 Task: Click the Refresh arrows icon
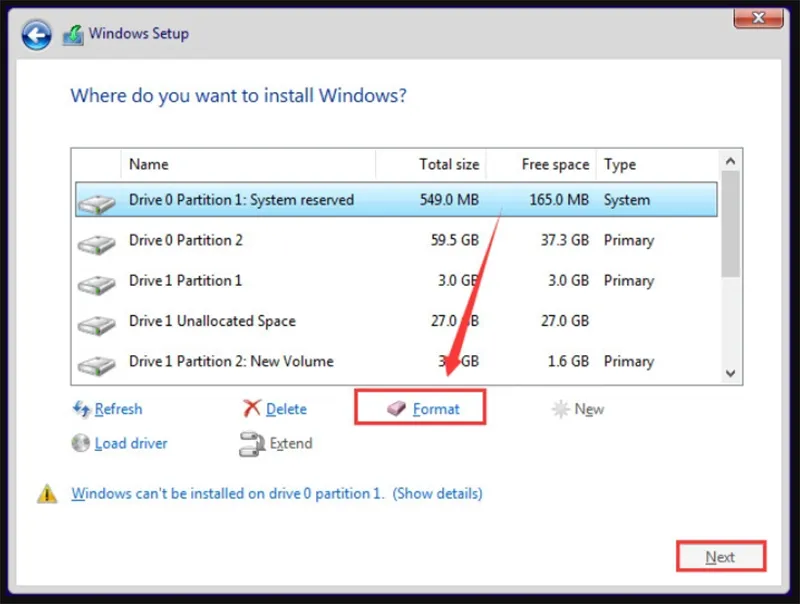[x=81, y=409]
